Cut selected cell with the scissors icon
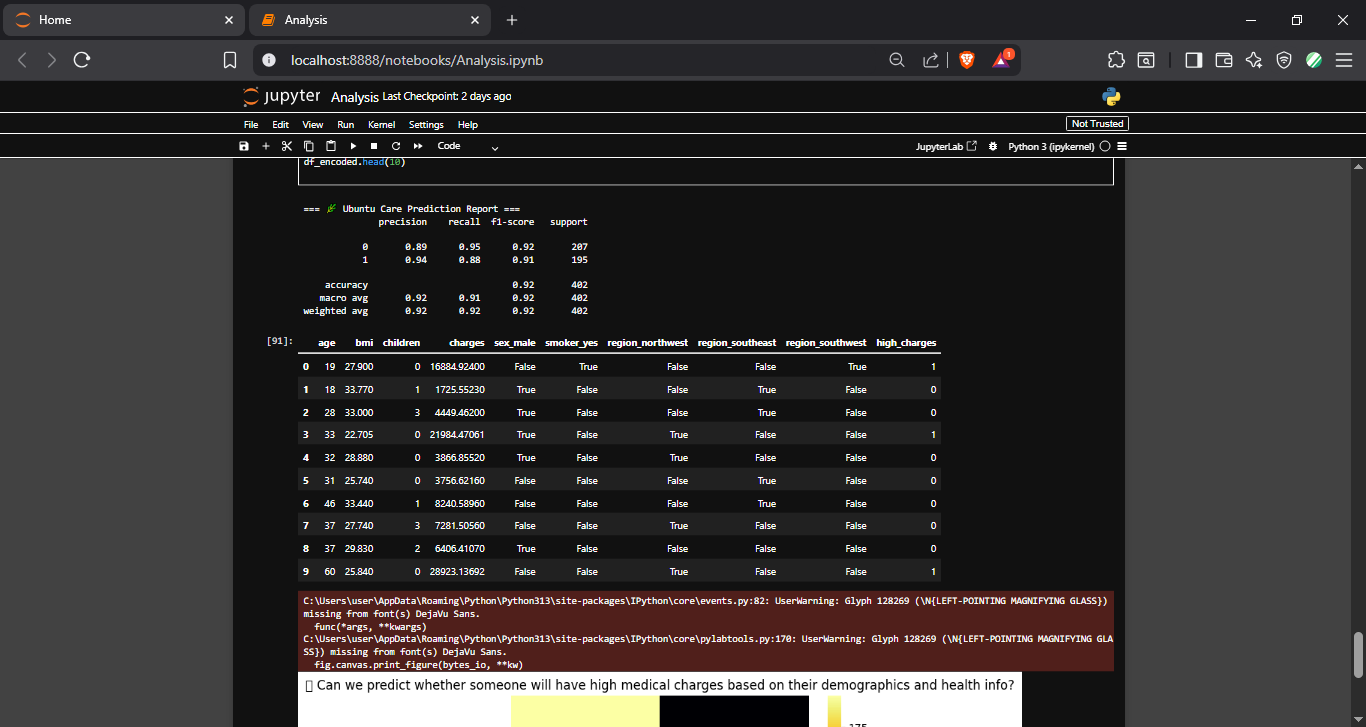Screen dimensions: 1366x727 pyautogui.click(x=287, y=146)
